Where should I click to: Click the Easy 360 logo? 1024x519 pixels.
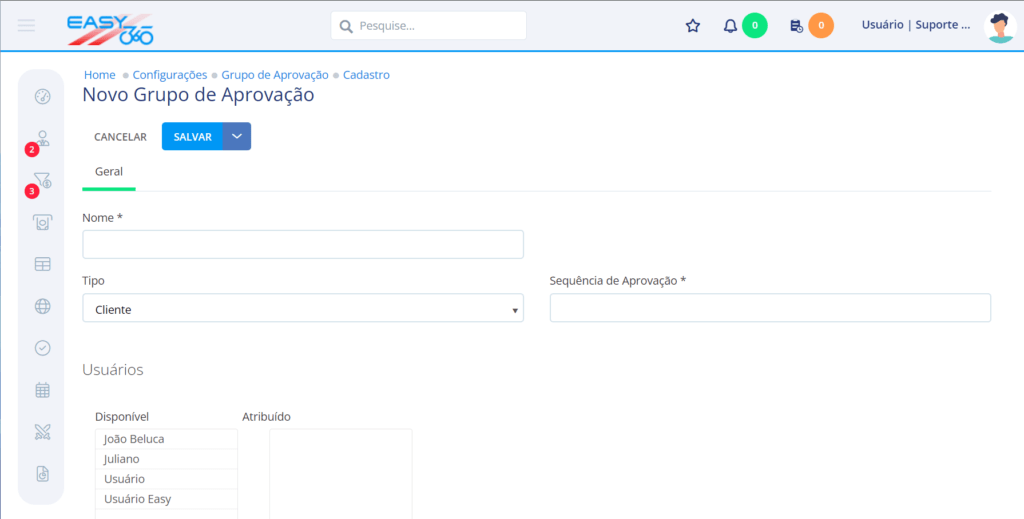click(x=110, y=29)
